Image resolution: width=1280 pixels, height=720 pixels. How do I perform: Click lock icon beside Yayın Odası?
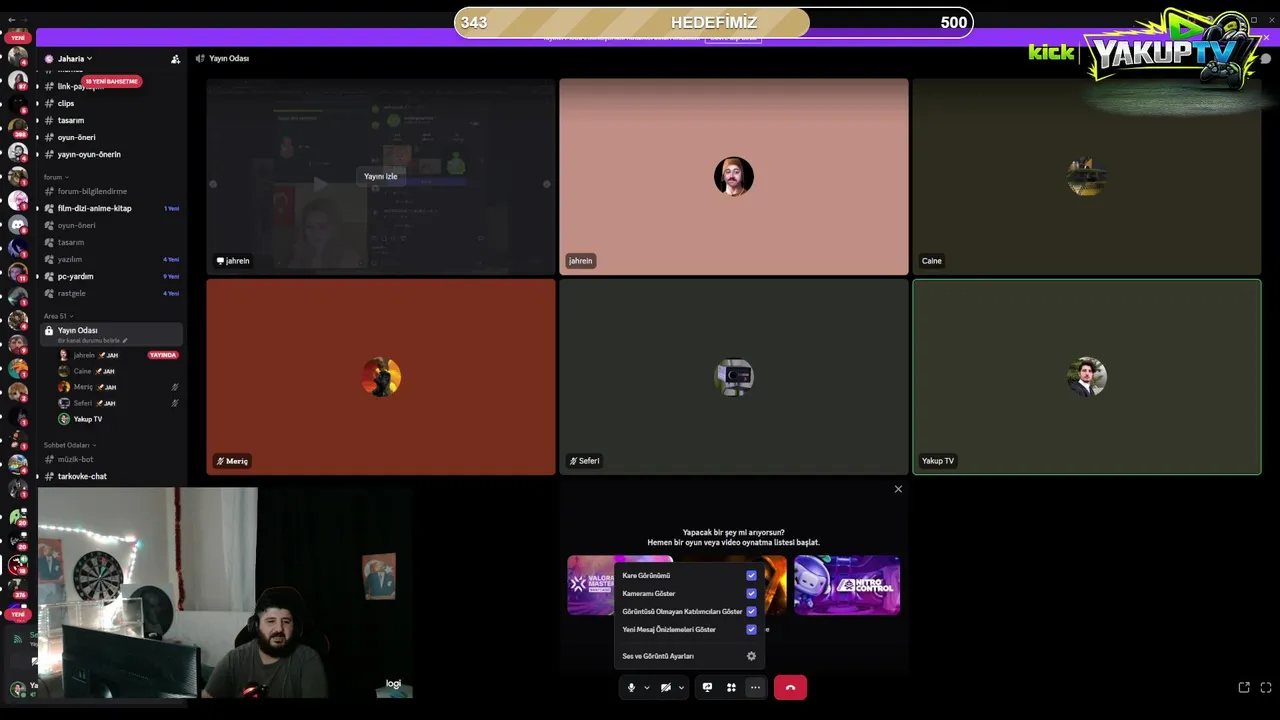tap(48, 330)
